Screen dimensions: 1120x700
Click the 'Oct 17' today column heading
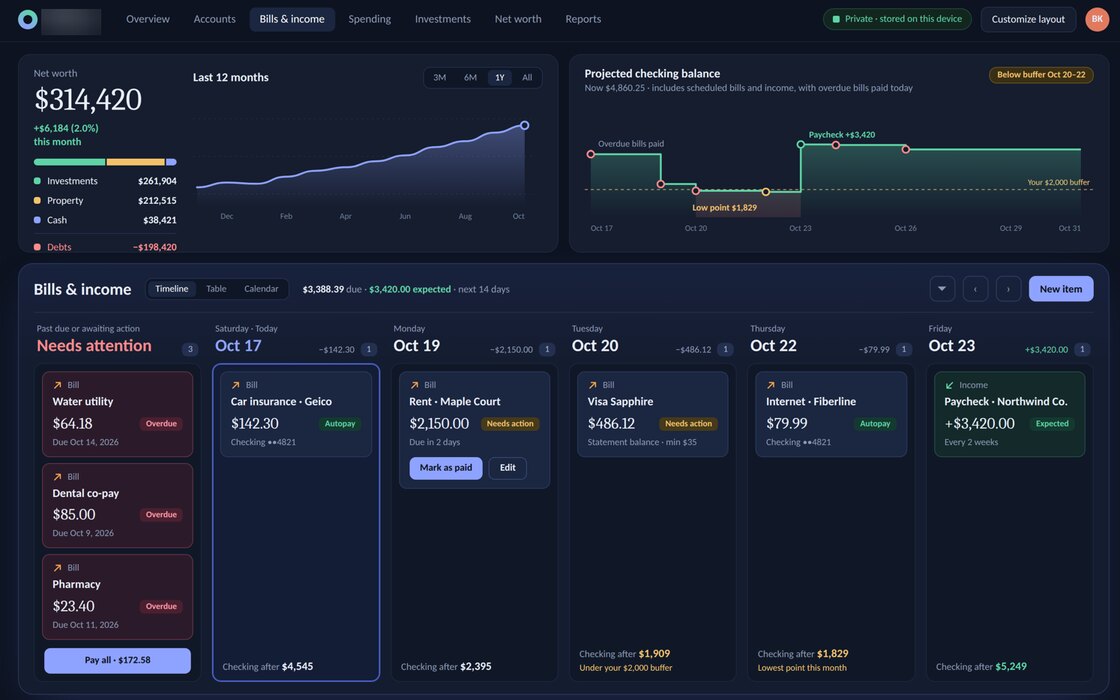coord(239,346)
